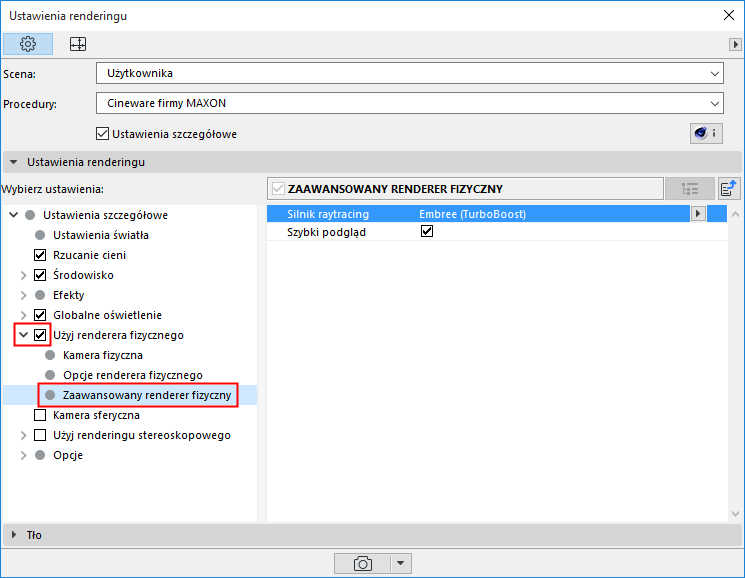Click the settings list scroll down arrow
The width and height of the screenshot is (745, 578).
click(x=735, y=513)
